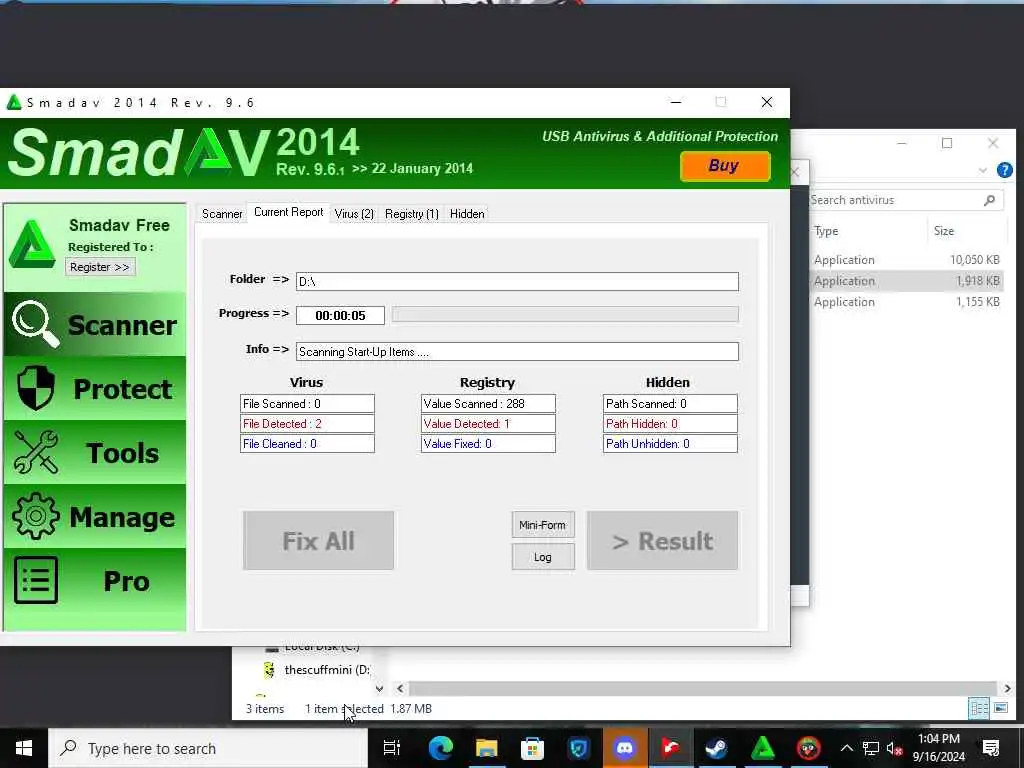Click the Path Hidden: 0 field
Screen dimensions: 1024x768
click(x=671, y=423)
